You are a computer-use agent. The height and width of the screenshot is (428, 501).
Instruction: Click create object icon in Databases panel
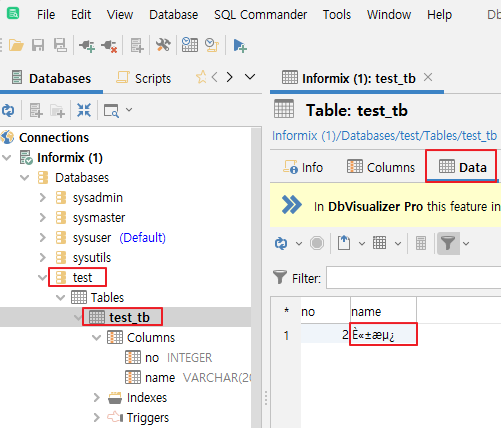36,110
